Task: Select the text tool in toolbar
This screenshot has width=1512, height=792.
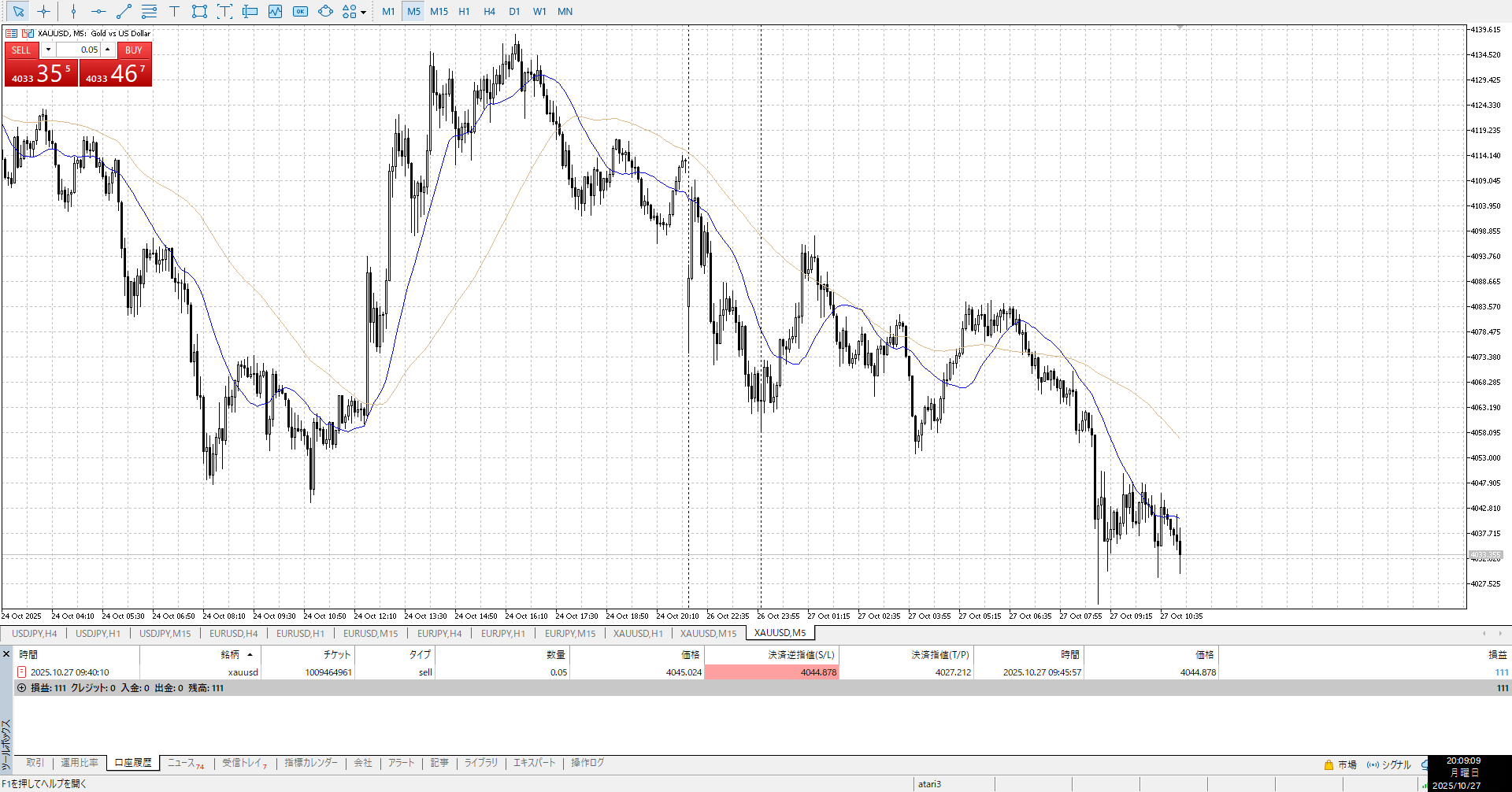Action: coord(174,11)
